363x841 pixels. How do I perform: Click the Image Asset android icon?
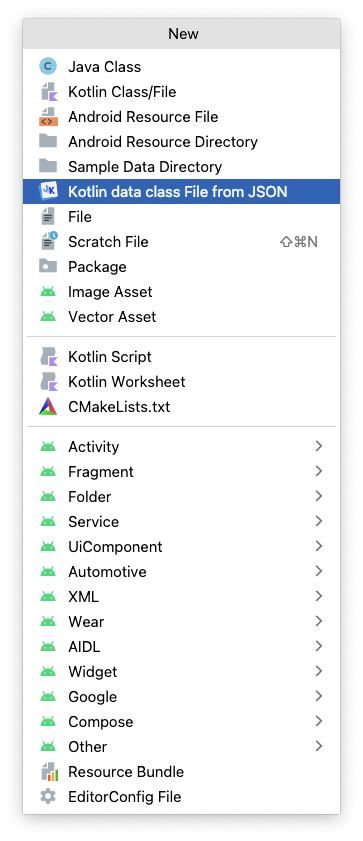click(x=48, y=292)
